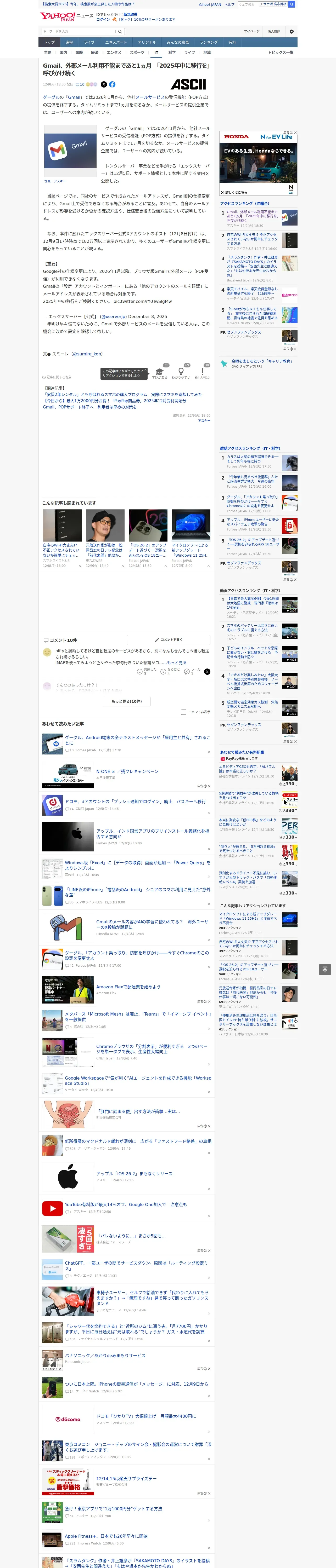Open the ランキング navigation tab
The image size is (336, 1568).
coord(209,43)
